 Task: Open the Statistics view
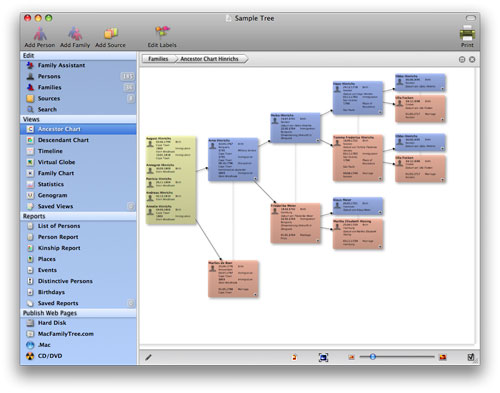[78, 184]
